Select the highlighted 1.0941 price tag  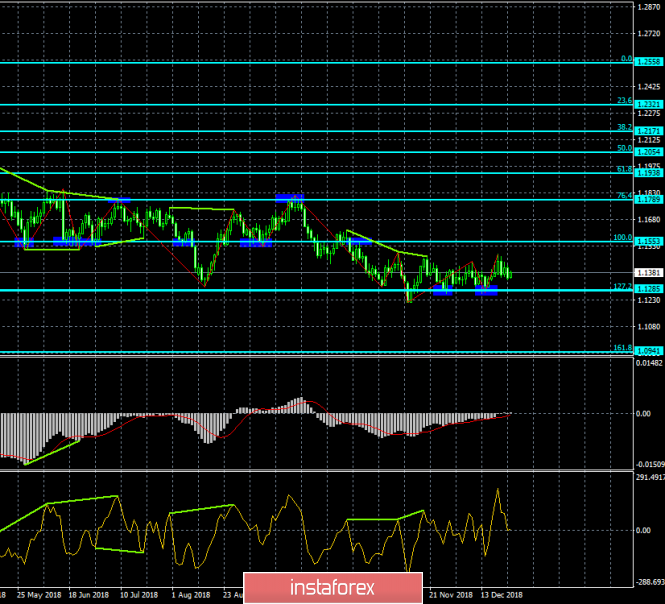tap(649, 351)
